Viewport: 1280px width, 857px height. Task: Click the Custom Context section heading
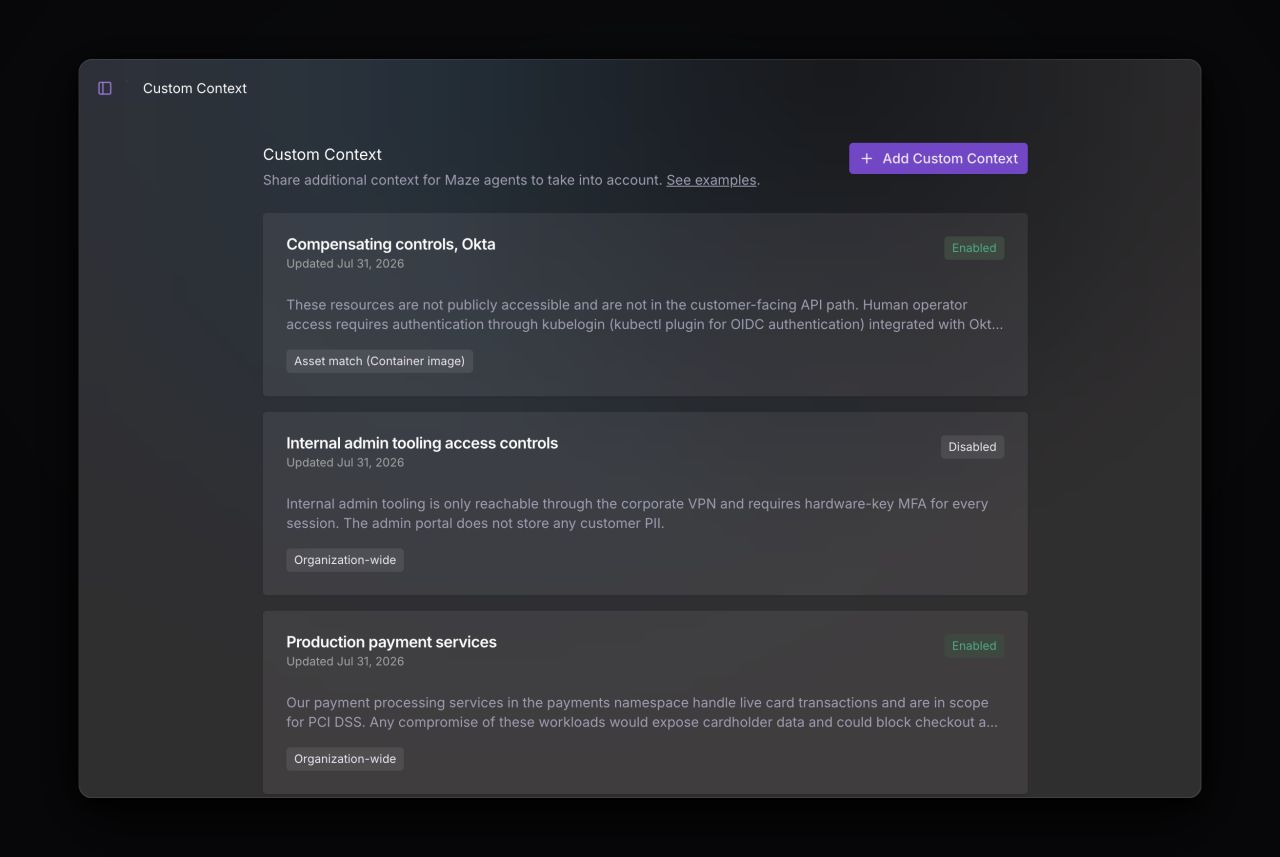322,154
